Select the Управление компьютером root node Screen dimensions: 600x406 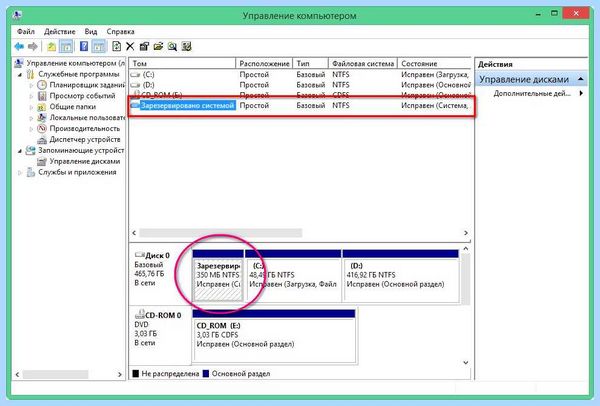tap(75, 63)
